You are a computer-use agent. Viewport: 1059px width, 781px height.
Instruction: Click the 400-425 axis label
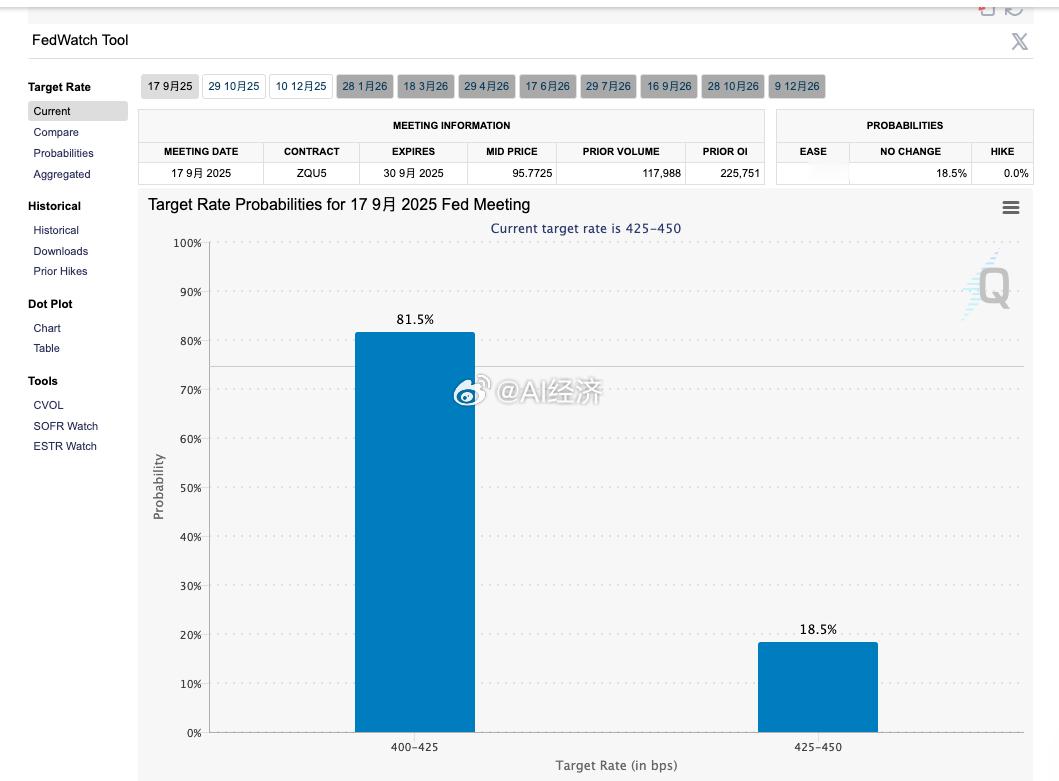click(x=414, y=747)
